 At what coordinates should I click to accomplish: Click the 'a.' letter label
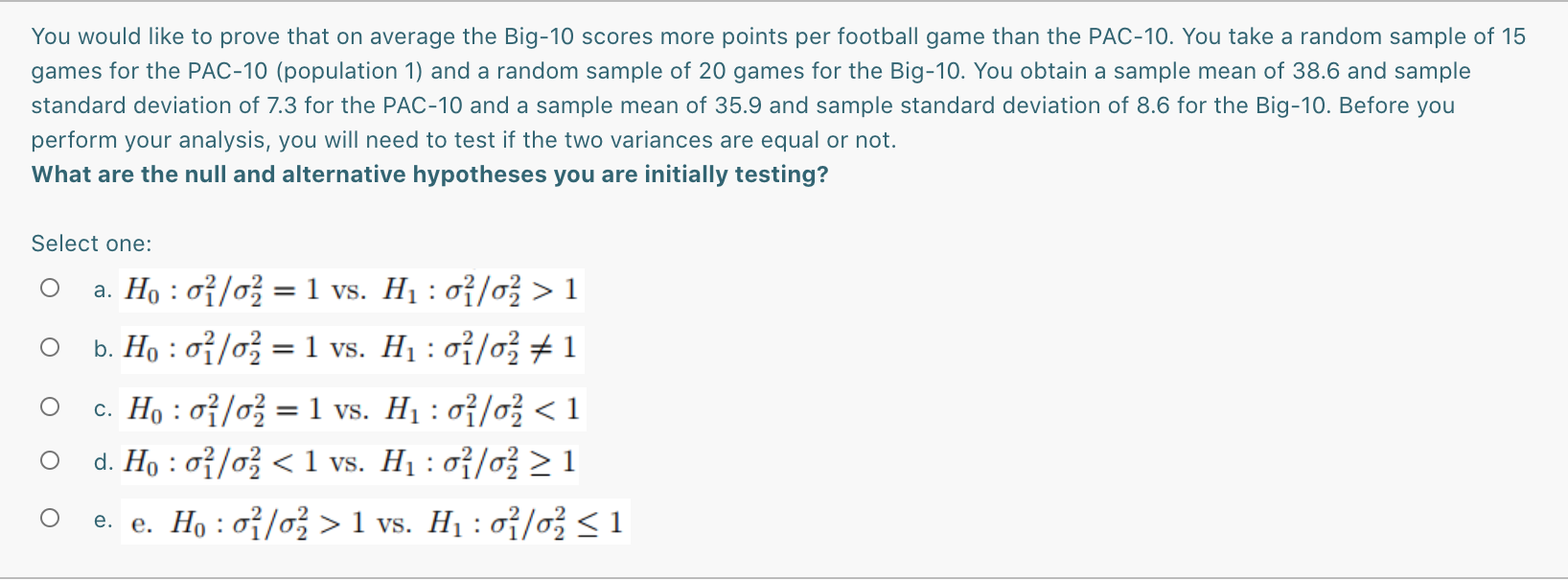point(103,290)
